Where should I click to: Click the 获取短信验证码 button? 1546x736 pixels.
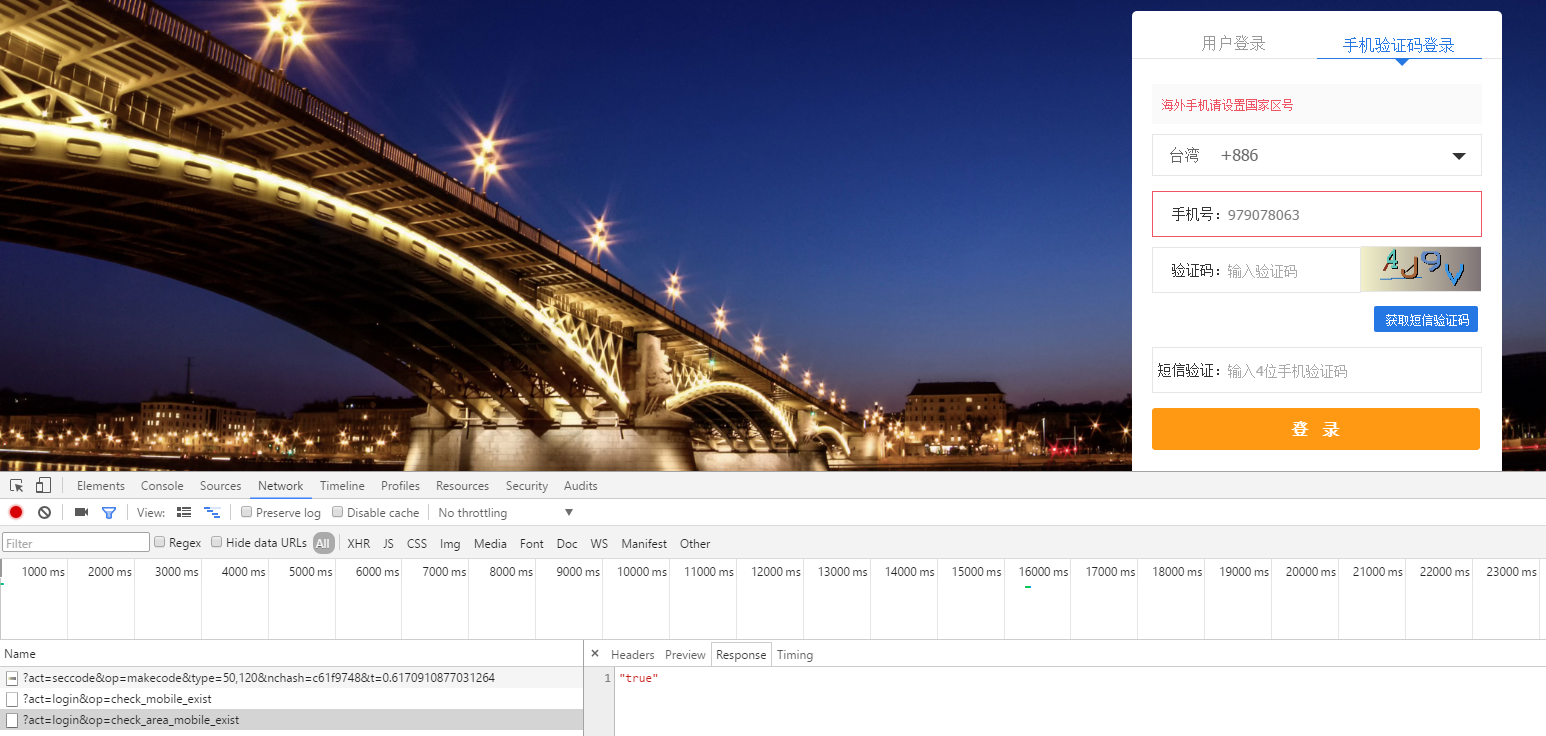click(x=1426, y=319)
